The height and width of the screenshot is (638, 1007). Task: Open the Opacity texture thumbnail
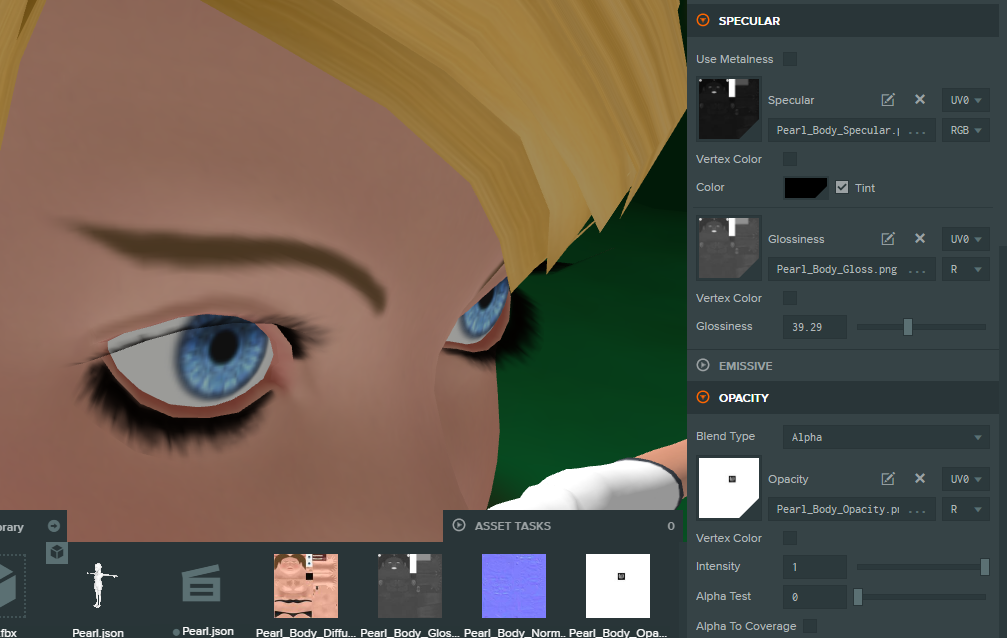click(728, 488)
